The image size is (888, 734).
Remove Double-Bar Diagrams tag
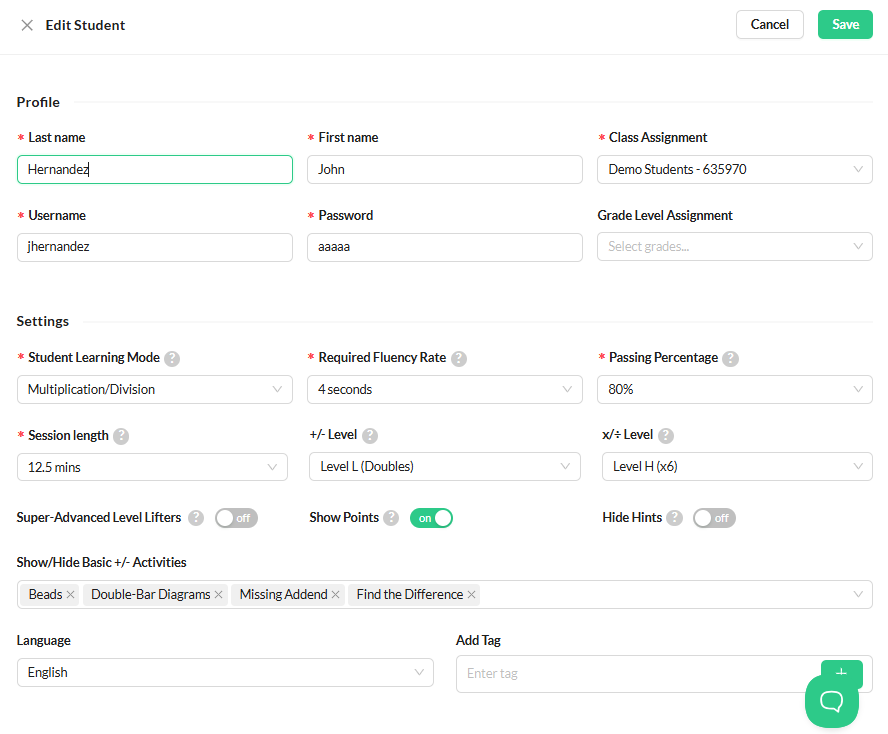tap(219, 595)
